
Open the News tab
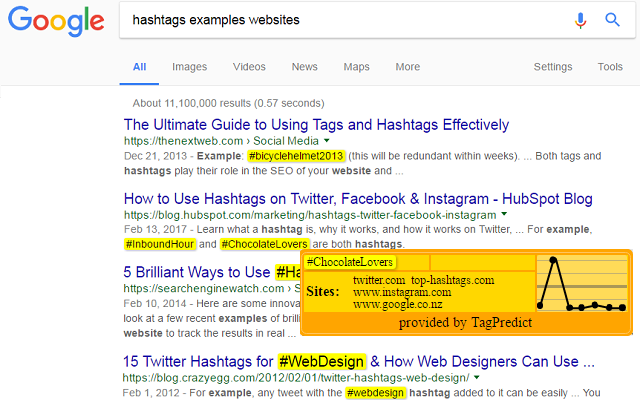pos(304,67)
